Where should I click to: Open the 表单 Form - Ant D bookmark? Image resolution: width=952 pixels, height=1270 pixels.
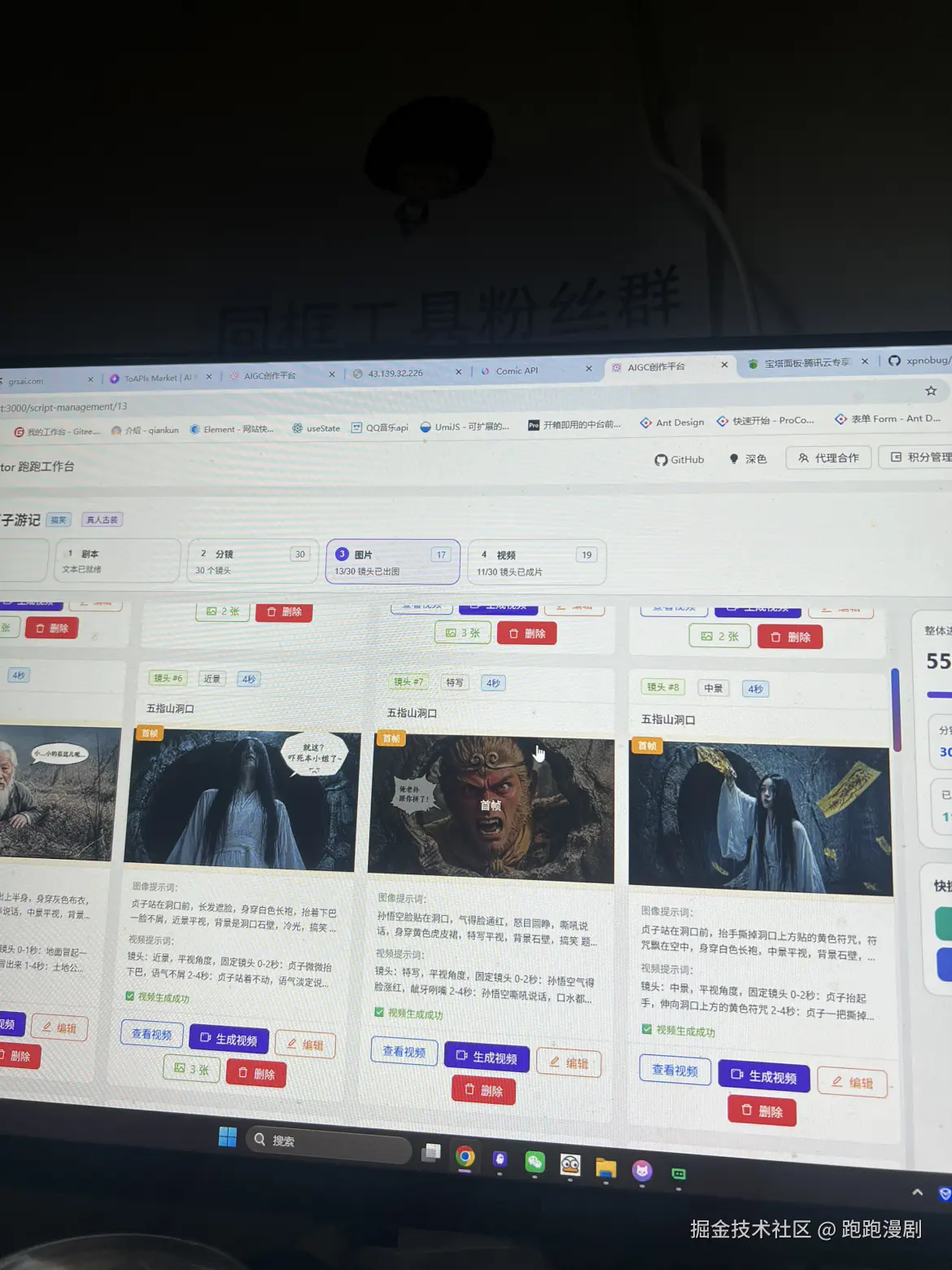[888, 418]
